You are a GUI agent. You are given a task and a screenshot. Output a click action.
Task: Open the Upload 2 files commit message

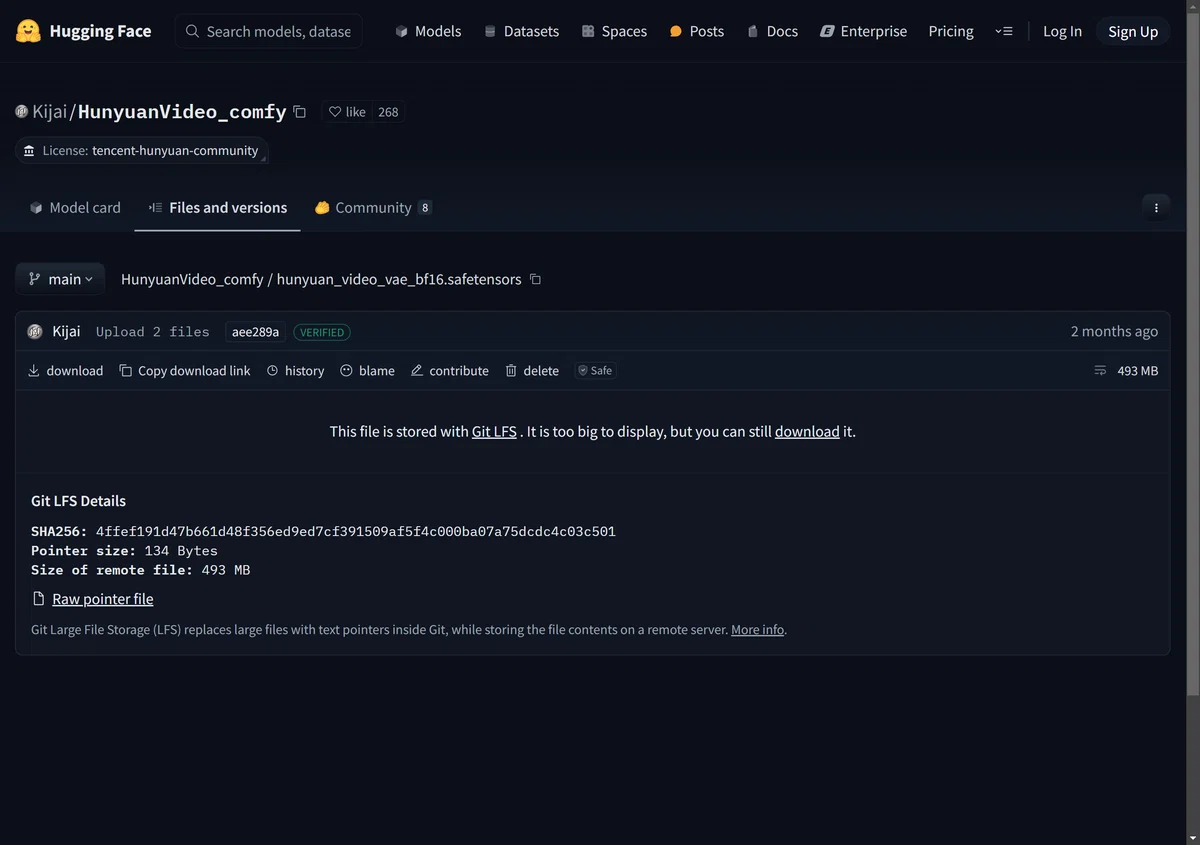click(x=153, y=331)
